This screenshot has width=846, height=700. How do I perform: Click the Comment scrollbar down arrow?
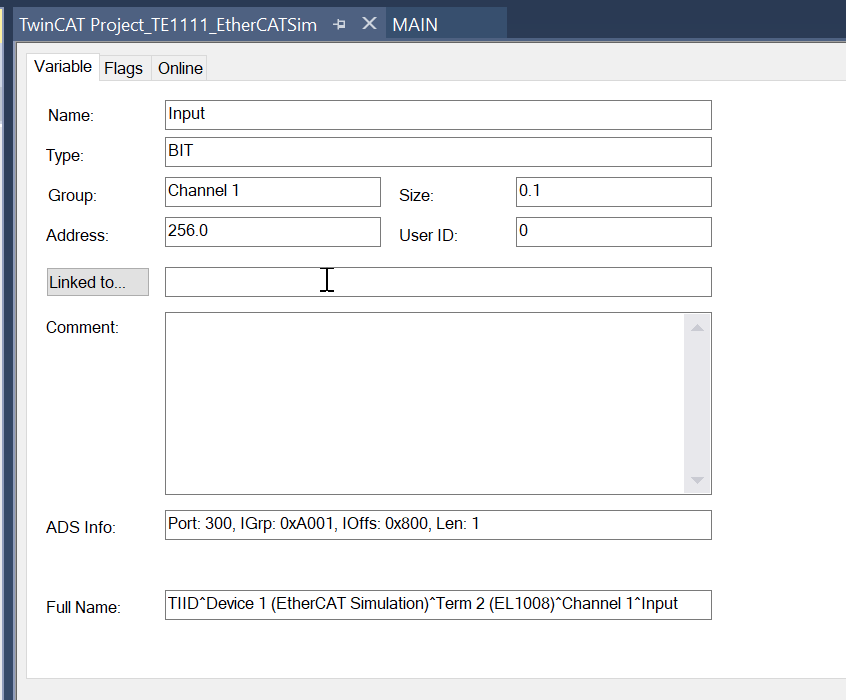[x=697, y=480]
